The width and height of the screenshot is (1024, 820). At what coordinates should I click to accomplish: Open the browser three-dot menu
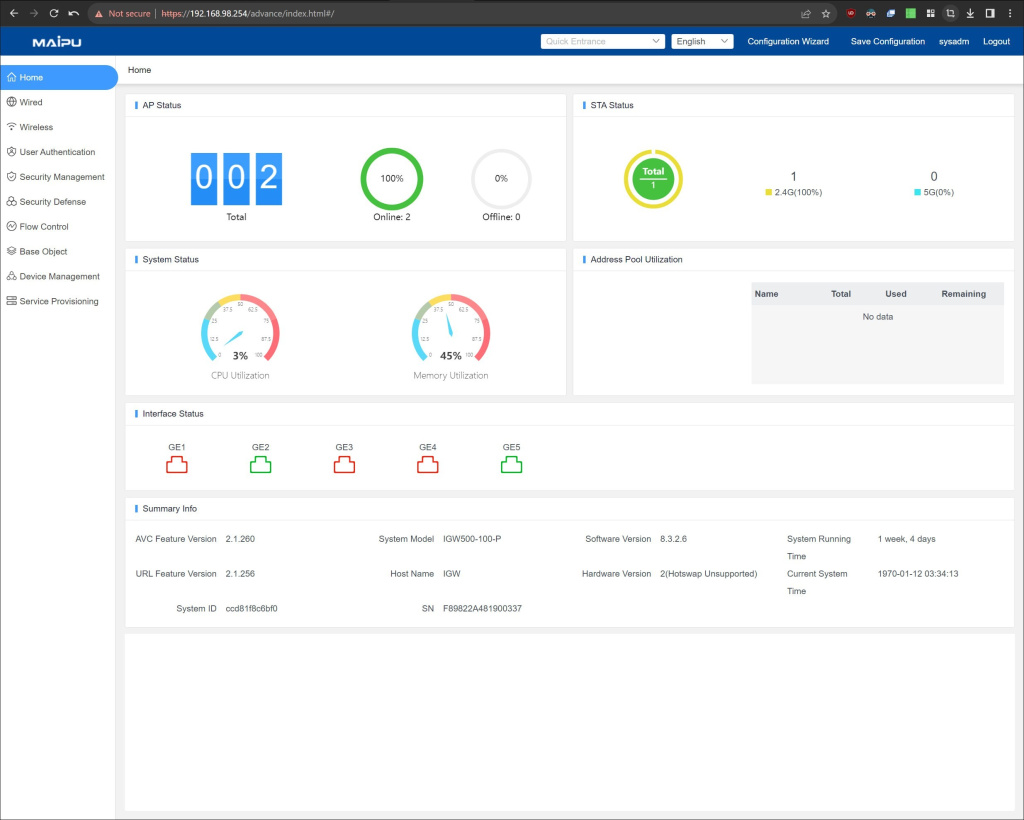pyautogui.click(x=1010, y=13)
